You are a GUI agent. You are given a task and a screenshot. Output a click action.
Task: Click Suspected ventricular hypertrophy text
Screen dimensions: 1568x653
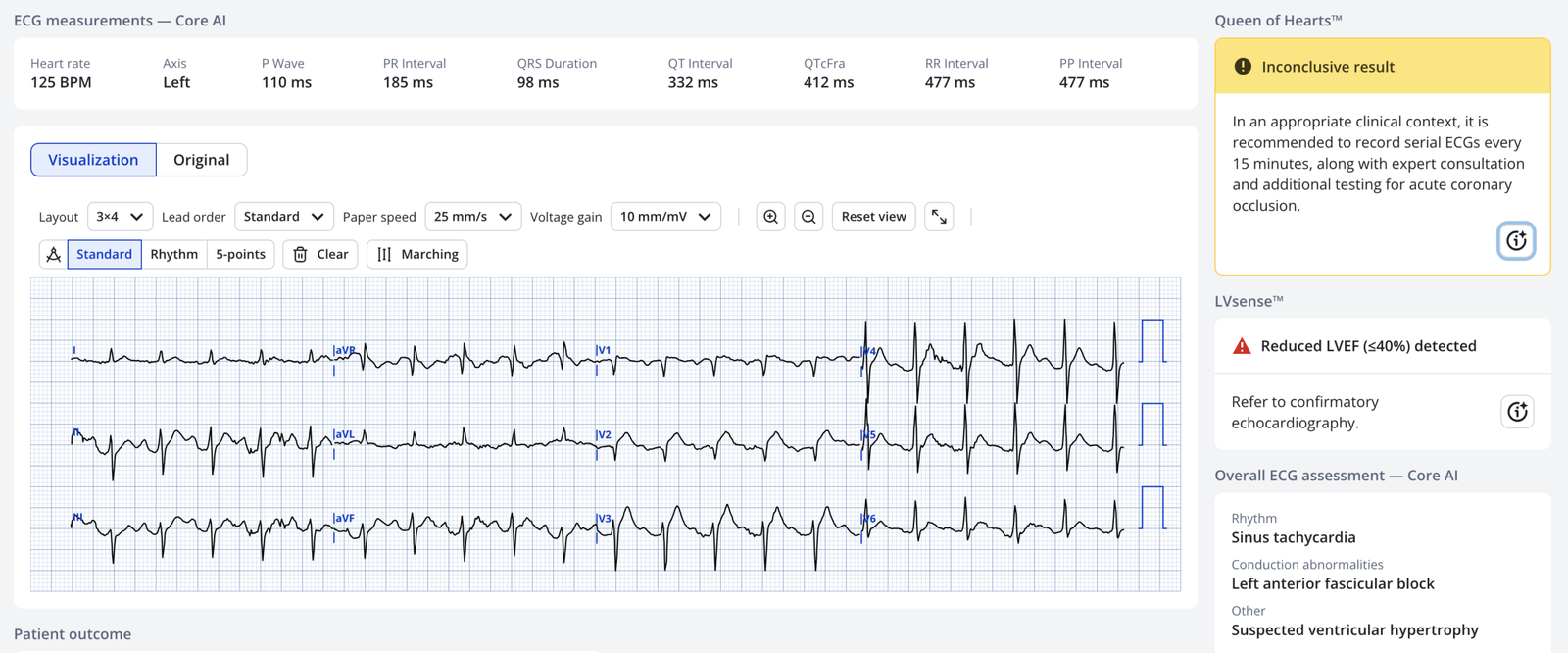1354,629
